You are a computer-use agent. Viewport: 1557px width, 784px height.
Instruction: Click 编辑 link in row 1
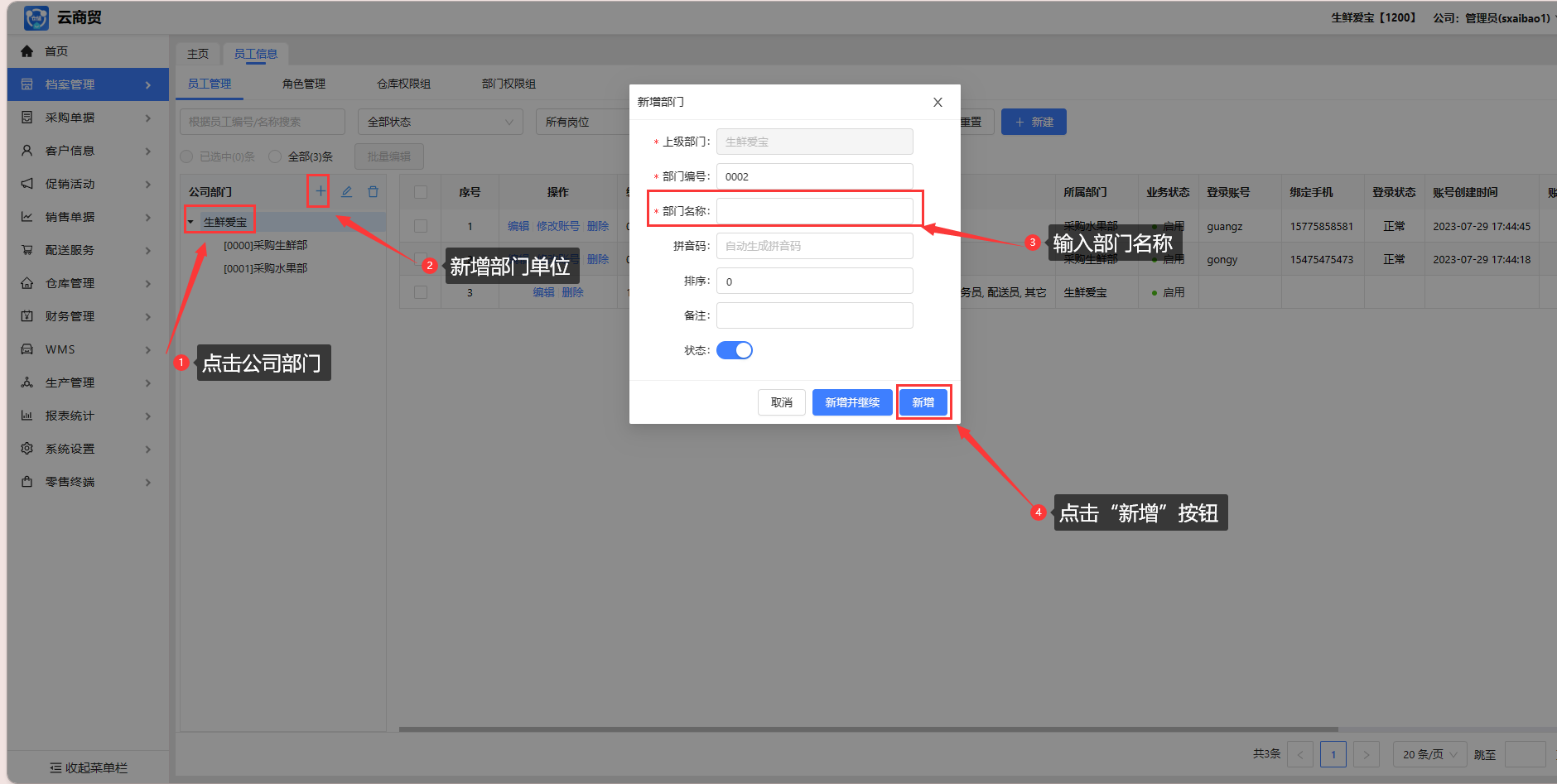coord(518,226)
